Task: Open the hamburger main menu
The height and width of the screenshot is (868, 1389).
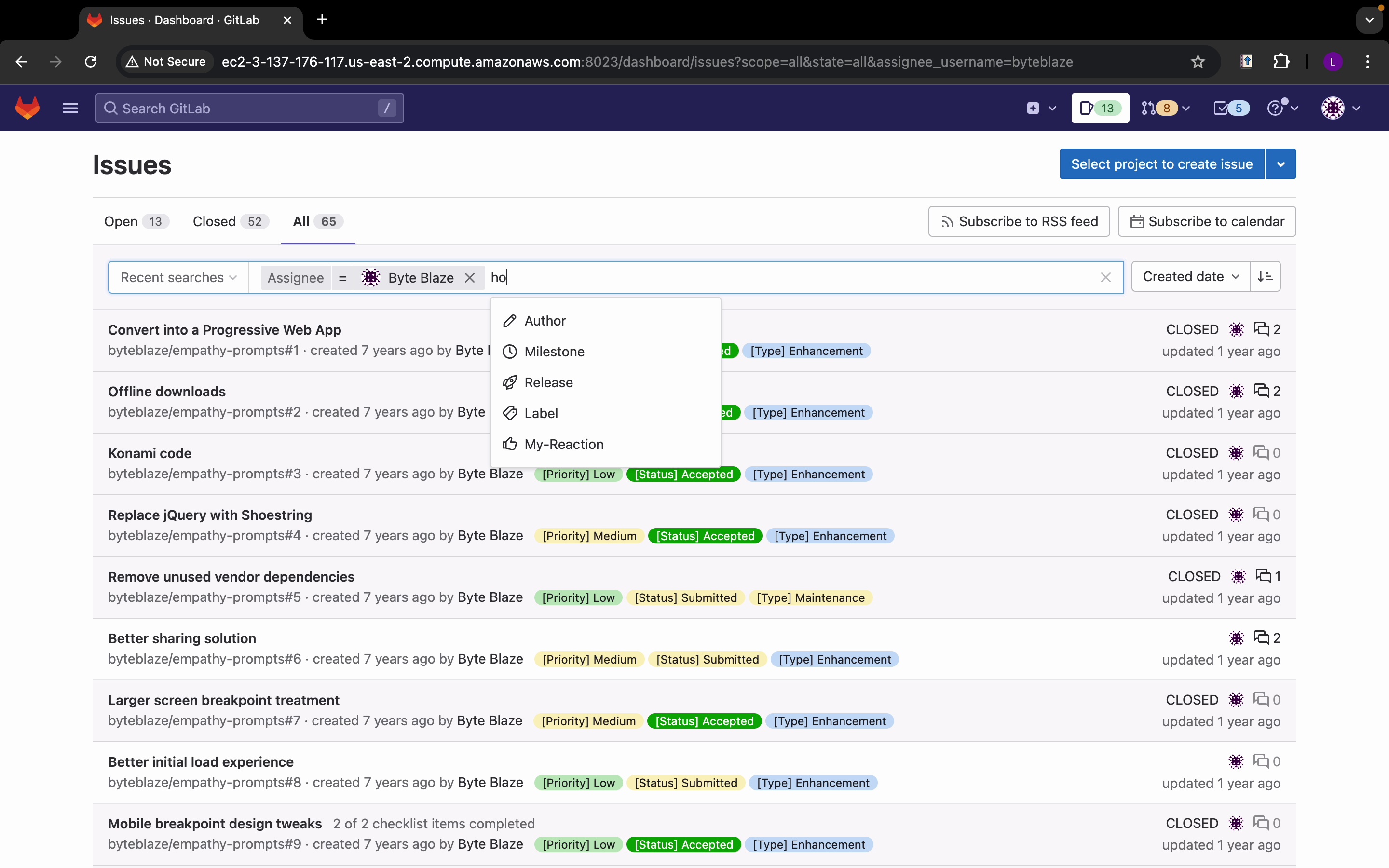Action: [x=70, y=108]
